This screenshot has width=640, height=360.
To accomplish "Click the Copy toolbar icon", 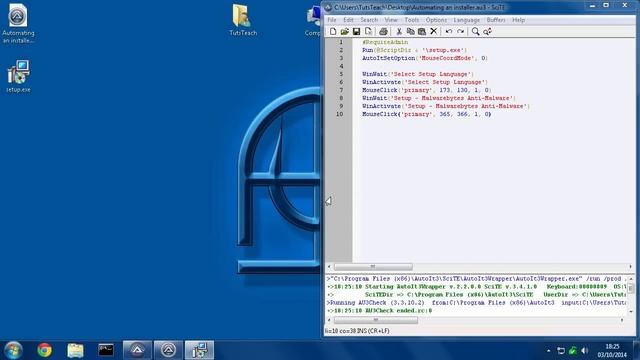I will coord(411,31).
